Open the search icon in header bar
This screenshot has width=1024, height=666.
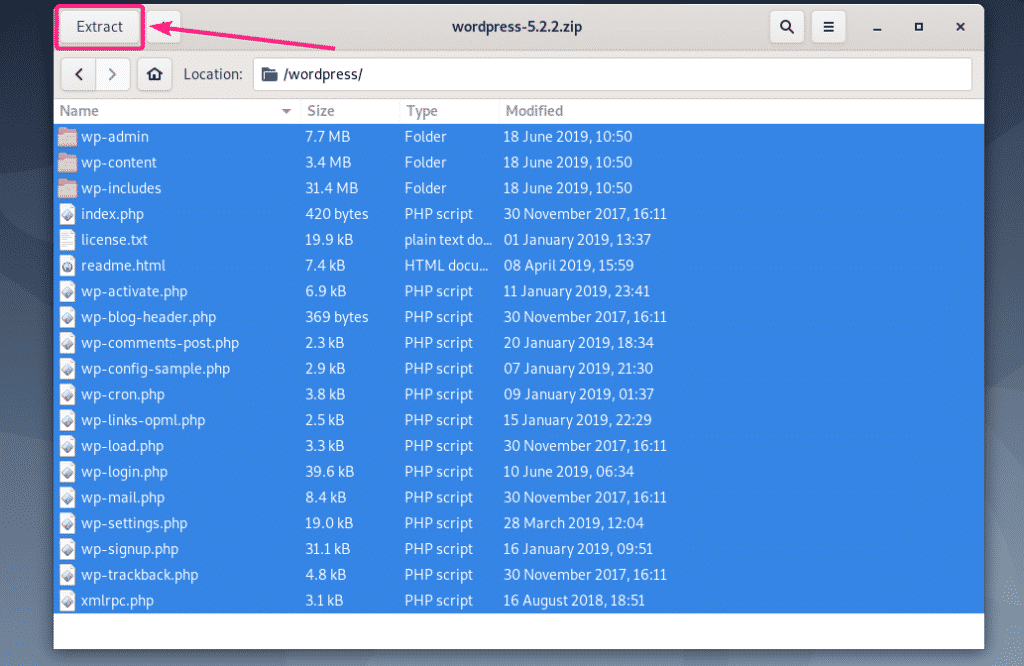pos(787,28)
